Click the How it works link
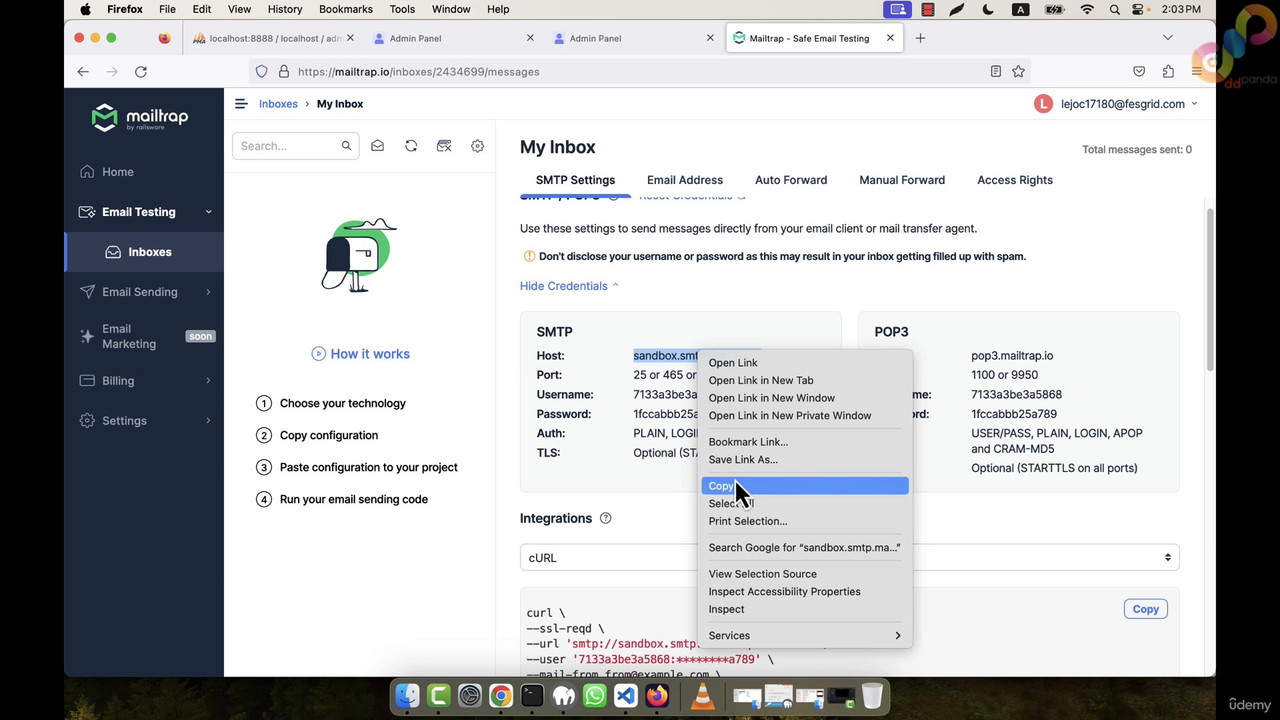Viewport: 1280px width, 720px height. 360,354
